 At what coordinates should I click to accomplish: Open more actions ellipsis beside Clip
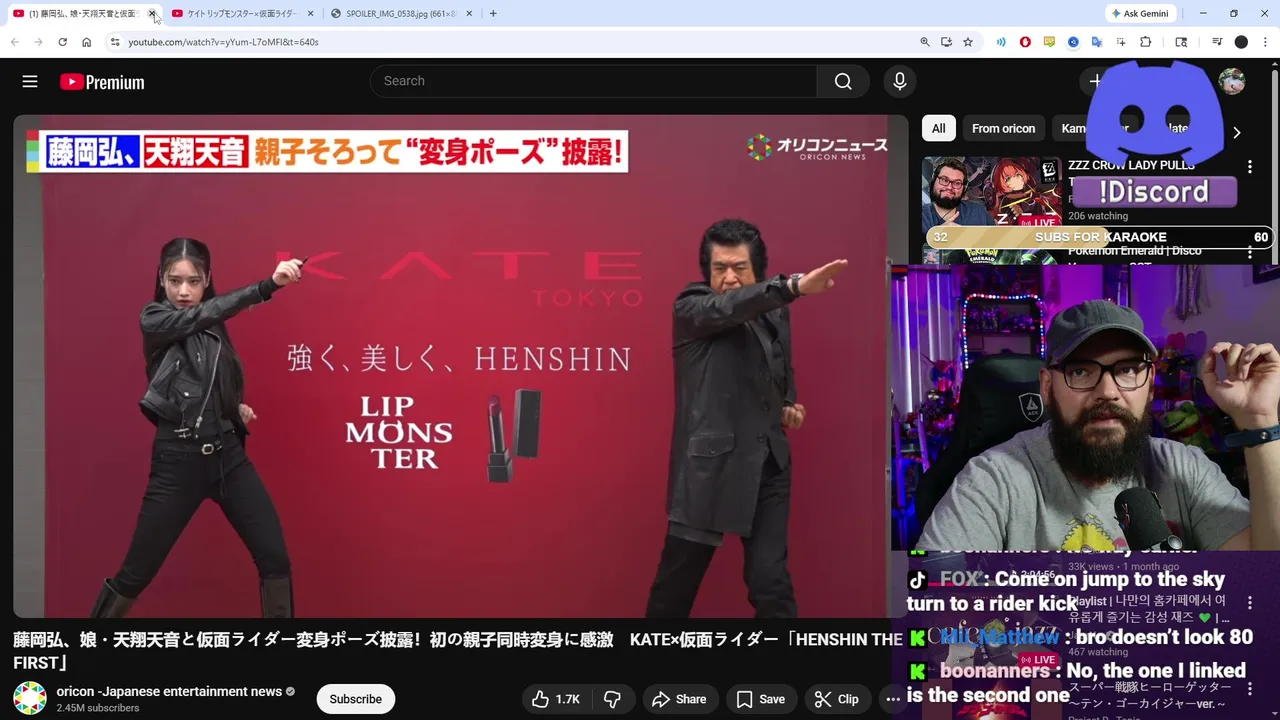click(893, 699)
